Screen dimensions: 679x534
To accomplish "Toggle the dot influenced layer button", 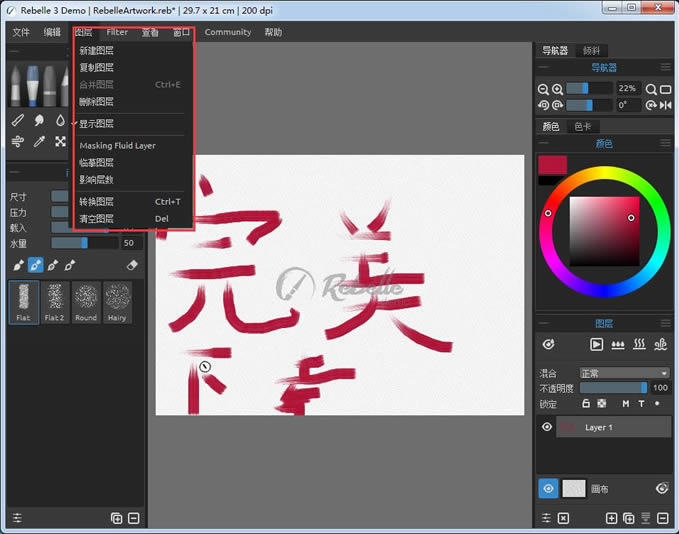I will tap(657, 404).
